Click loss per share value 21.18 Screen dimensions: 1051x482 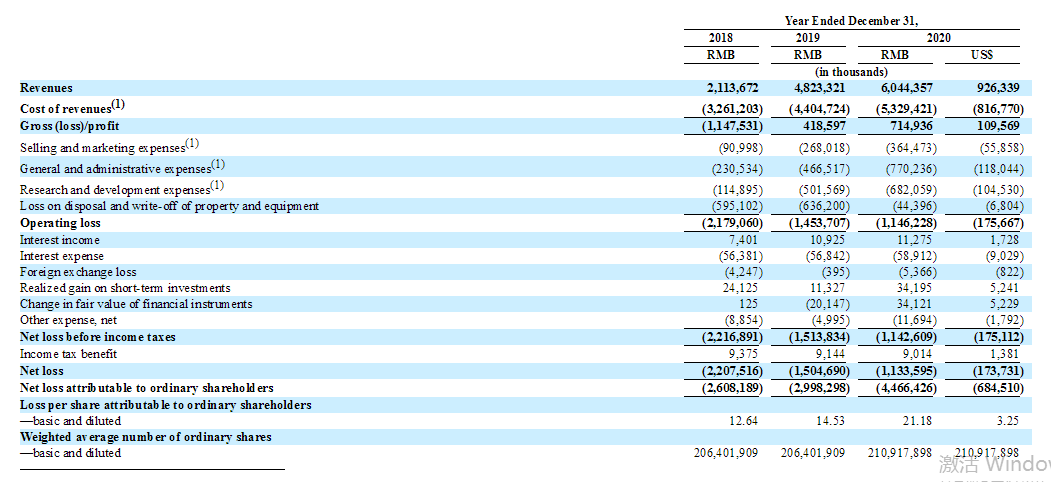(918, 421)
